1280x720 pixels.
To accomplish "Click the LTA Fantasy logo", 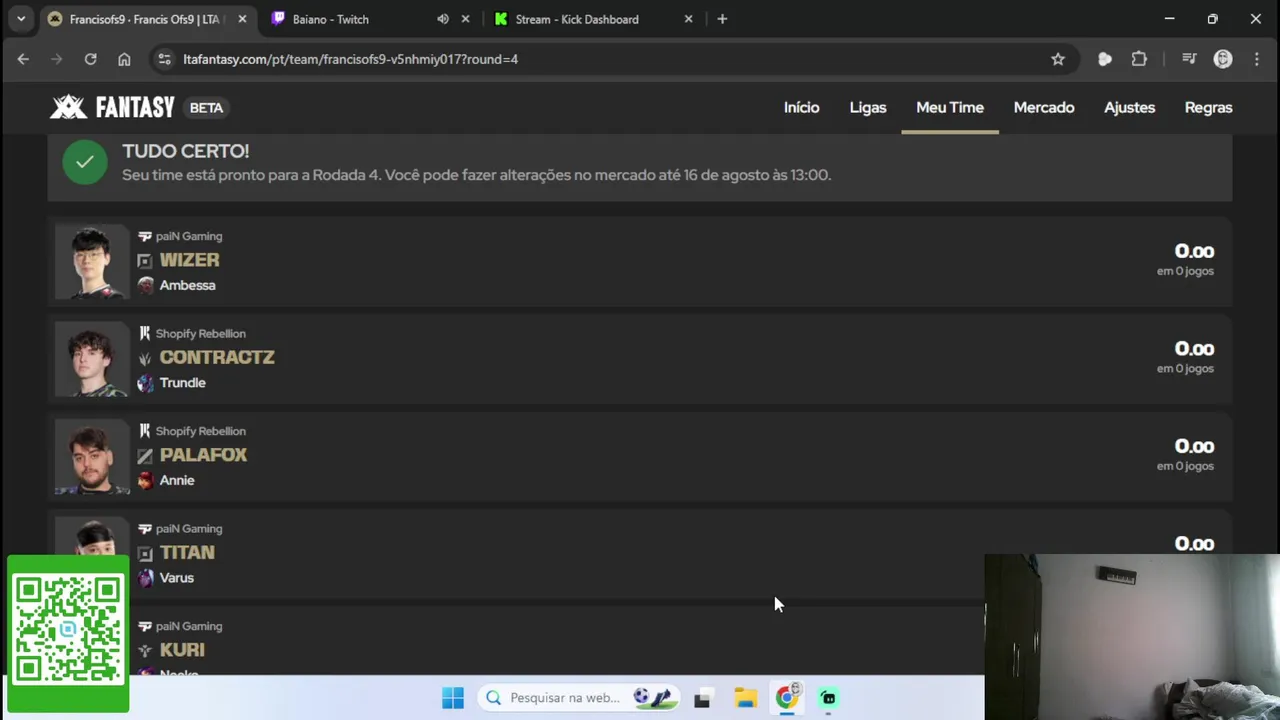I will 112,107.
